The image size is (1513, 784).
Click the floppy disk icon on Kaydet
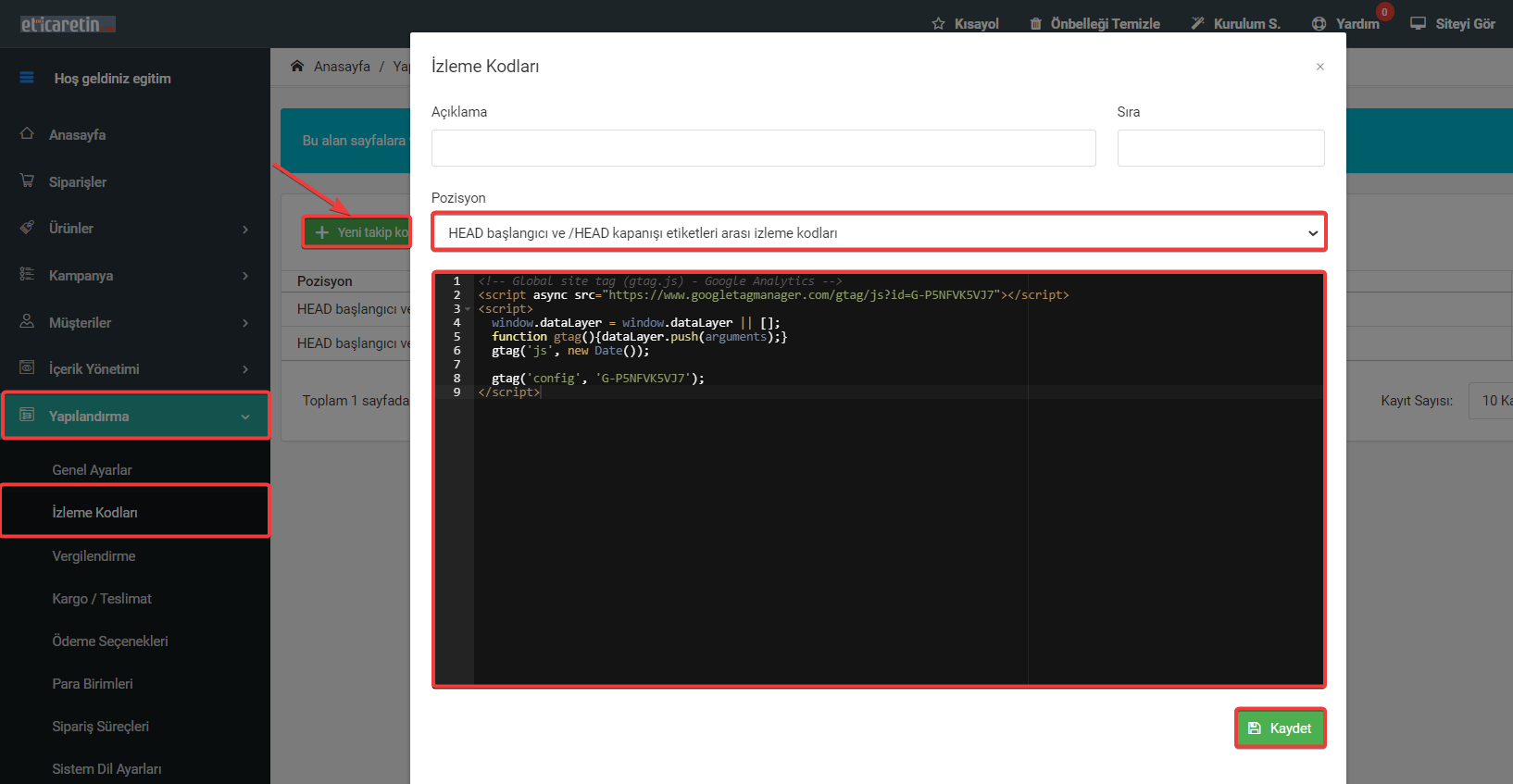pyautogui.click(x=1255, y=728)
